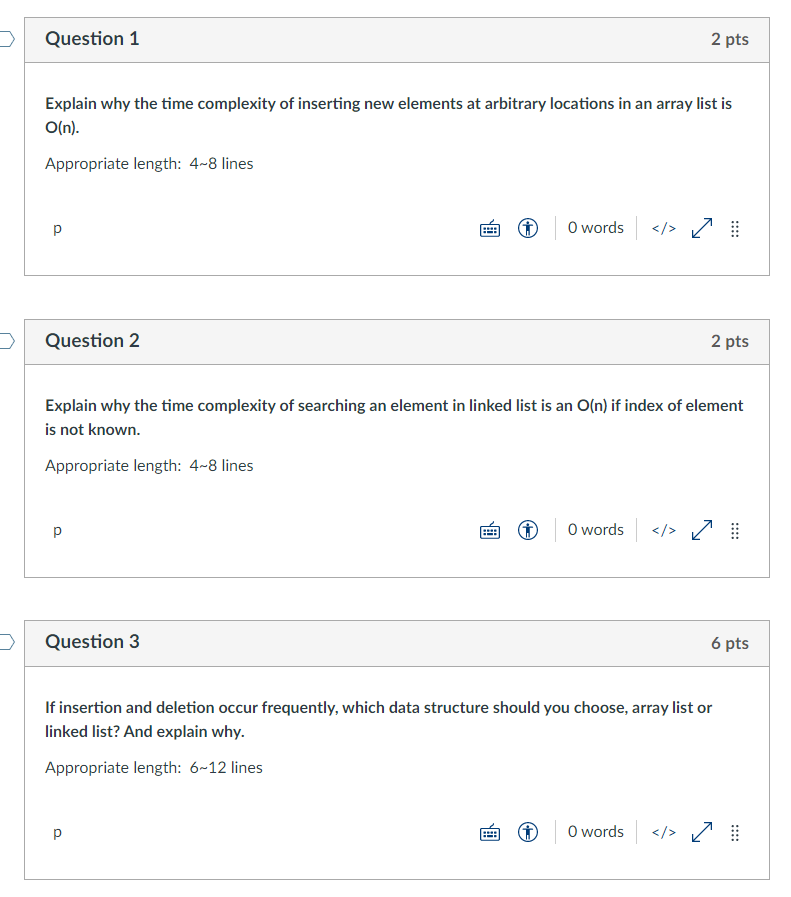Select the Question 1 header bar
The height and width of the screenshot is (897, 791).
tap(395, 39)
